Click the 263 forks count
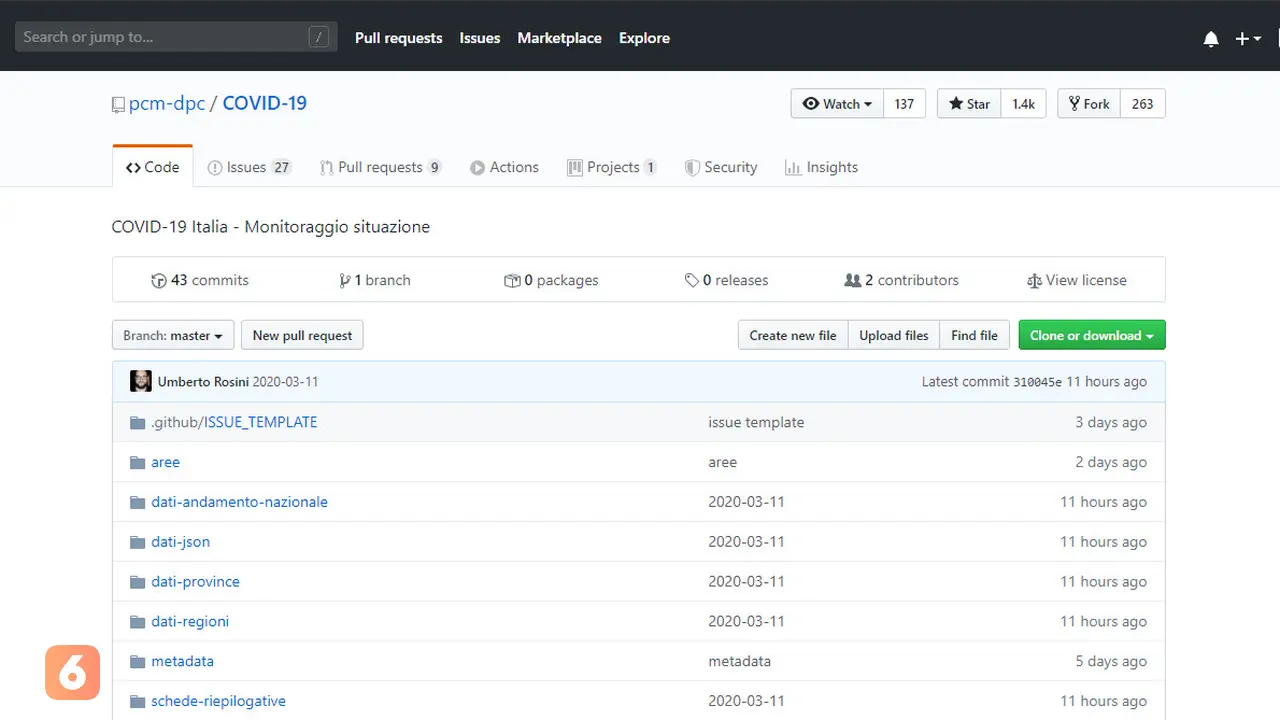Image resolution: width=1280 pixels, height=720 pixels. coord(1143,104)
